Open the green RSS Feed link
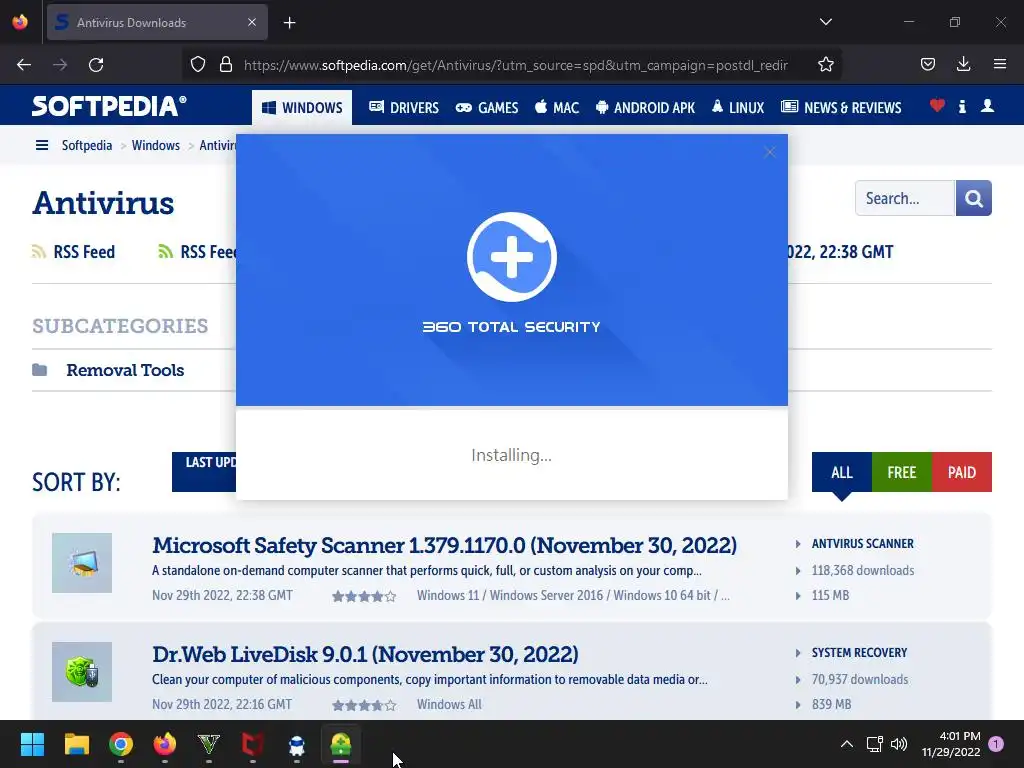Viewport: 1024px width, 768px height. (197, 252)
